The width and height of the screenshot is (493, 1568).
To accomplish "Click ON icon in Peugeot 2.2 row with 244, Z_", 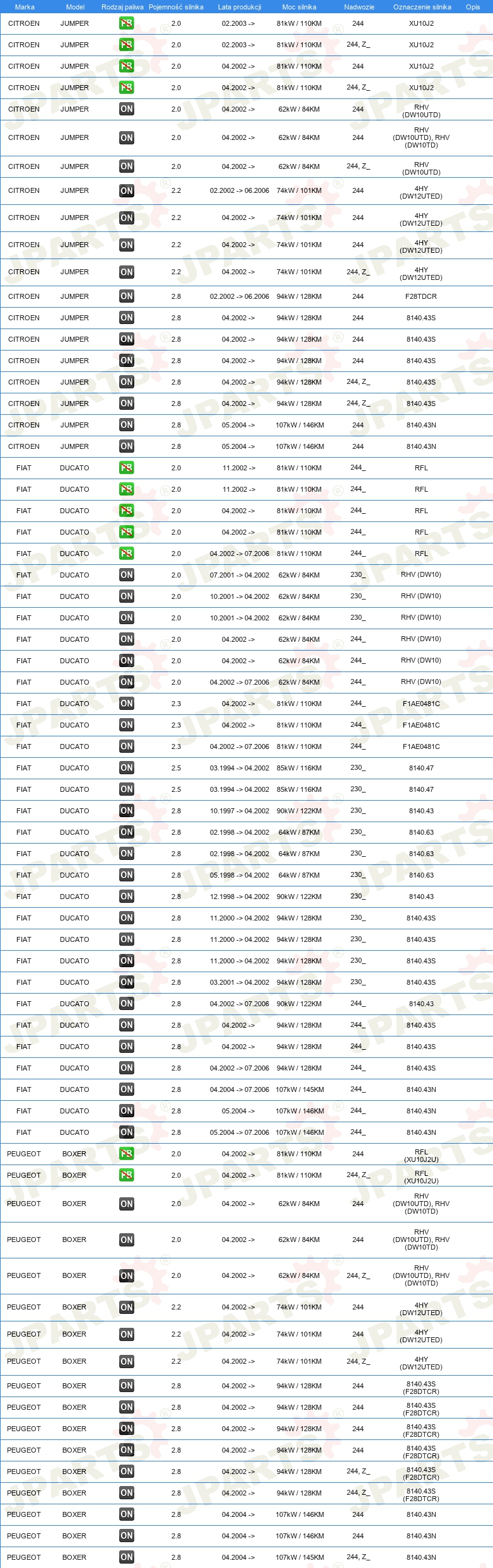I will click(127, 1361).
